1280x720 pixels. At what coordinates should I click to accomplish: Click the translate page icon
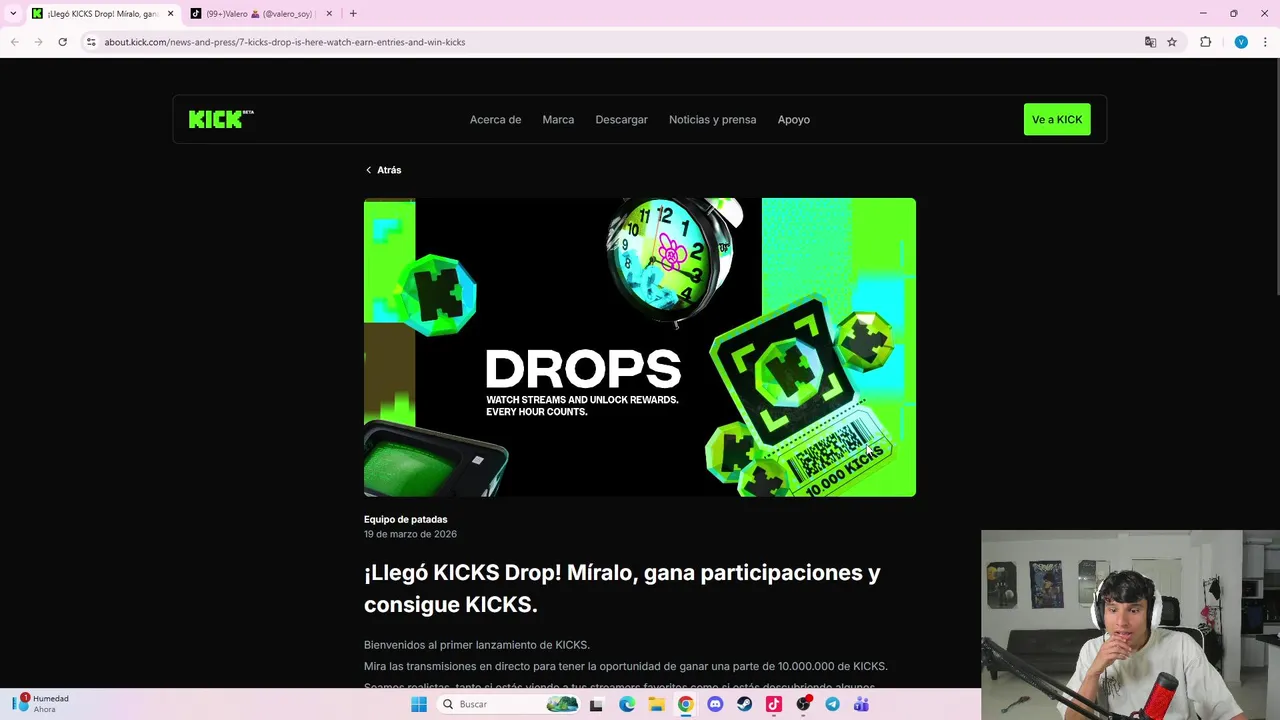tap(1150, 42)
